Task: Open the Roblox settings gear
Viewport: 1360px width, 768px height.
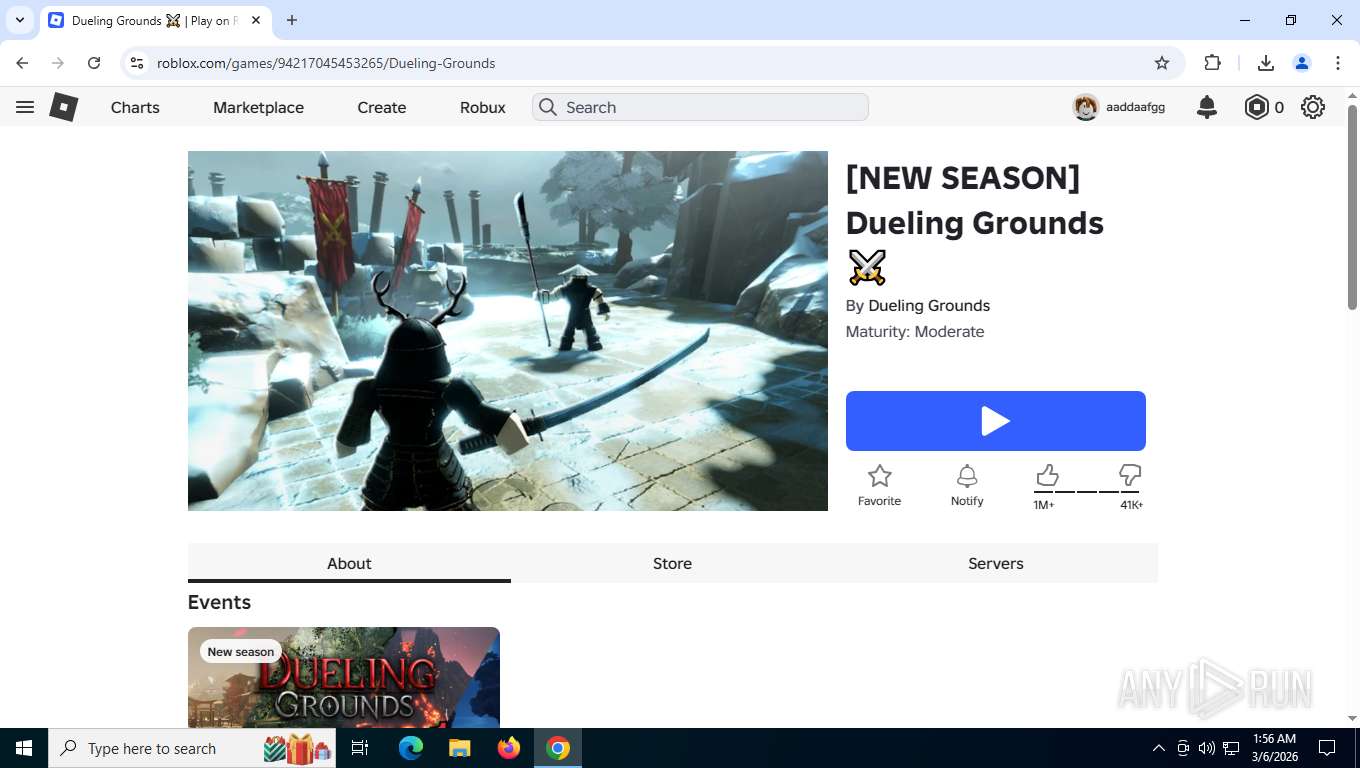Action: point(1313,107)
